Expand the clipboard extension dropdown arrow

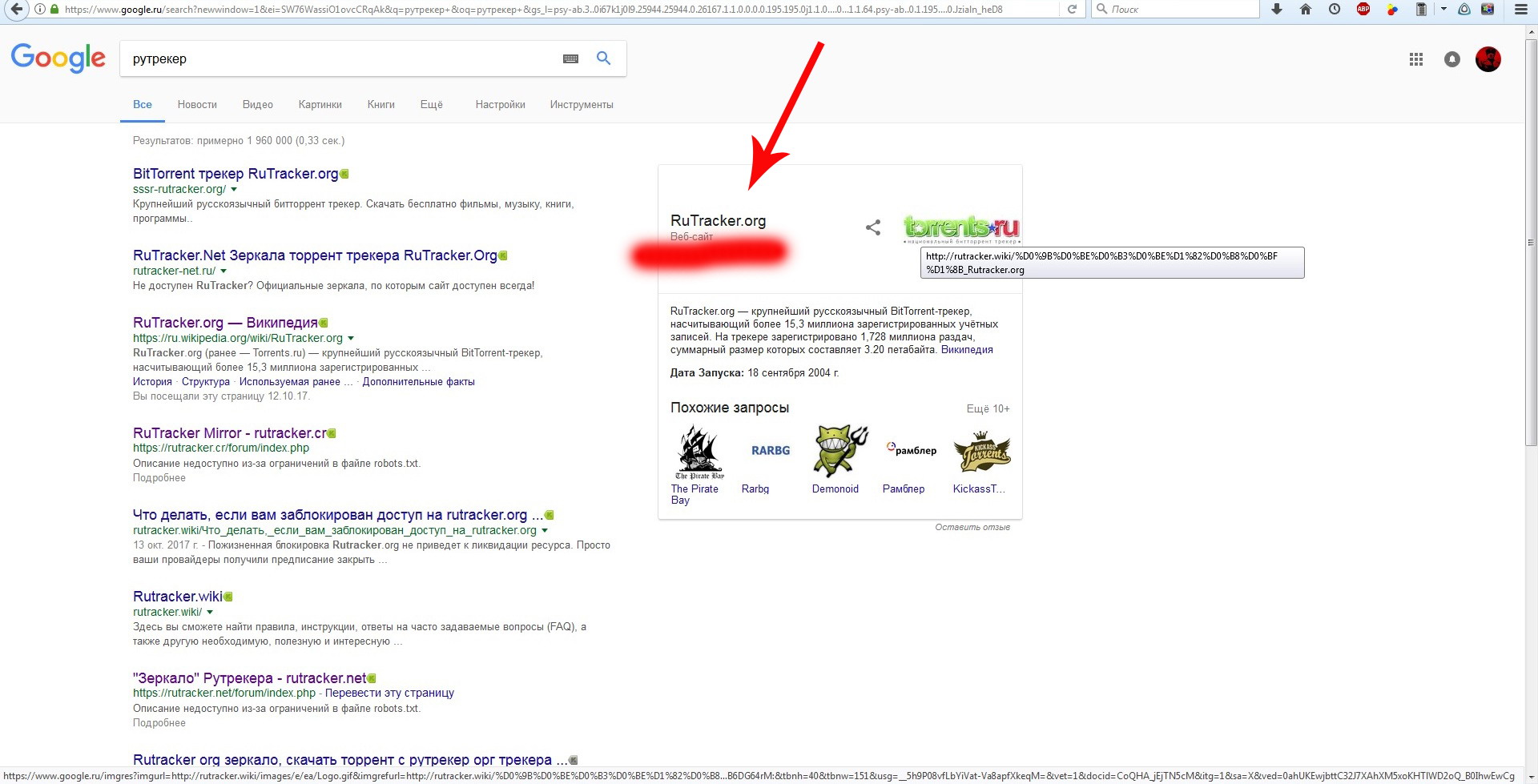[x=1443, y=10]
